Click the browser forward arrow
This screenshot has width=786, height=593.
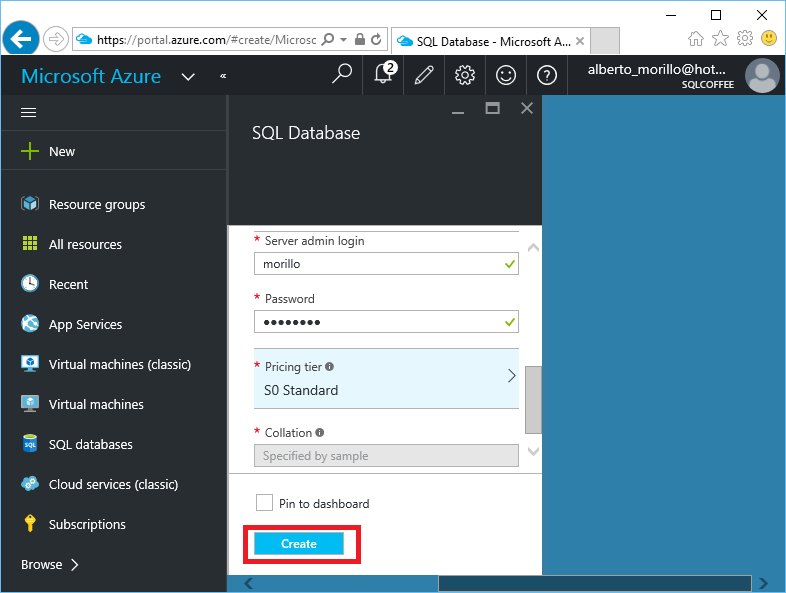click(x=55, y=39)
